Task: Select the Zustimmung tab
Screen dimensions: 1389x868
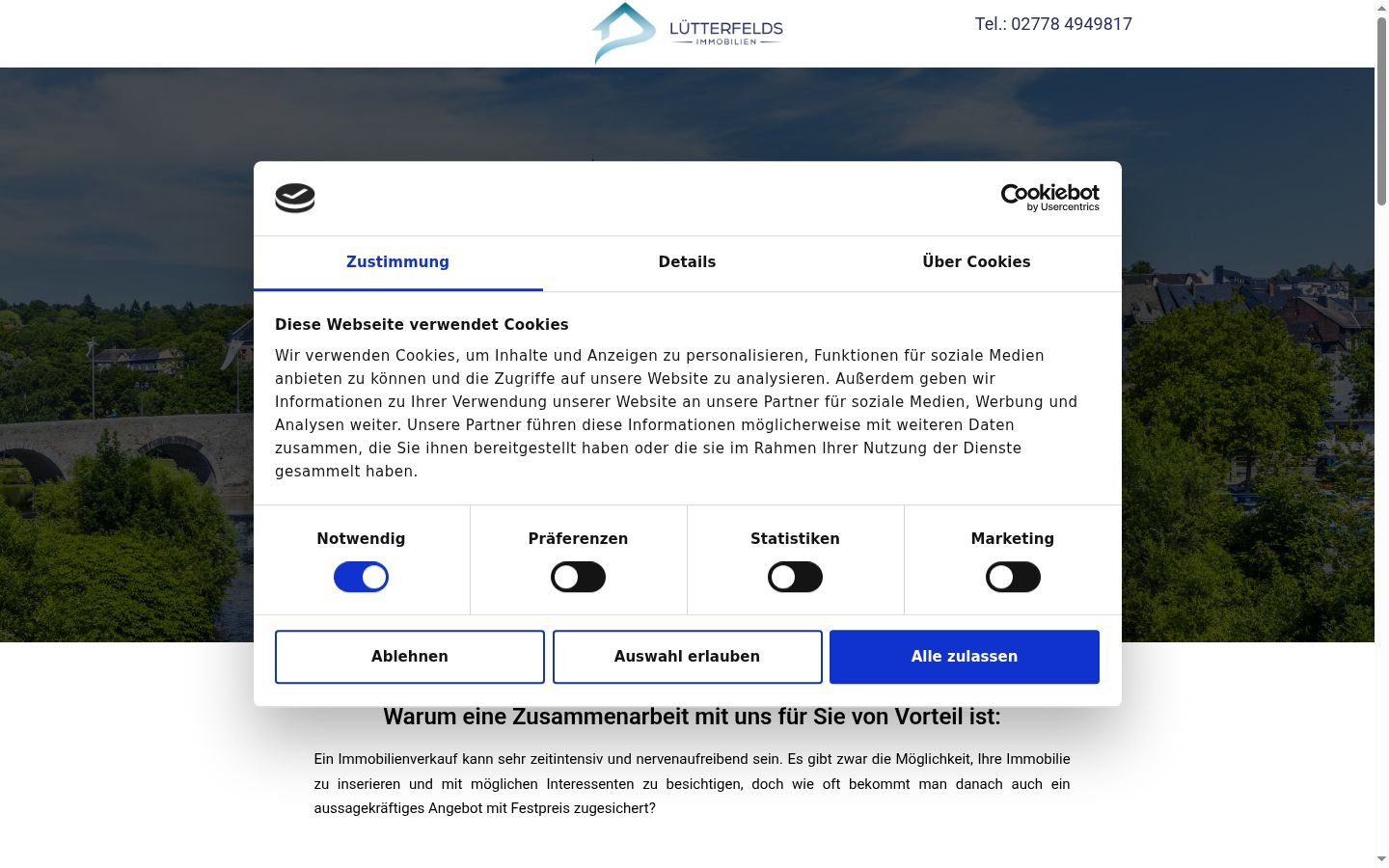Action: point(397,262)
